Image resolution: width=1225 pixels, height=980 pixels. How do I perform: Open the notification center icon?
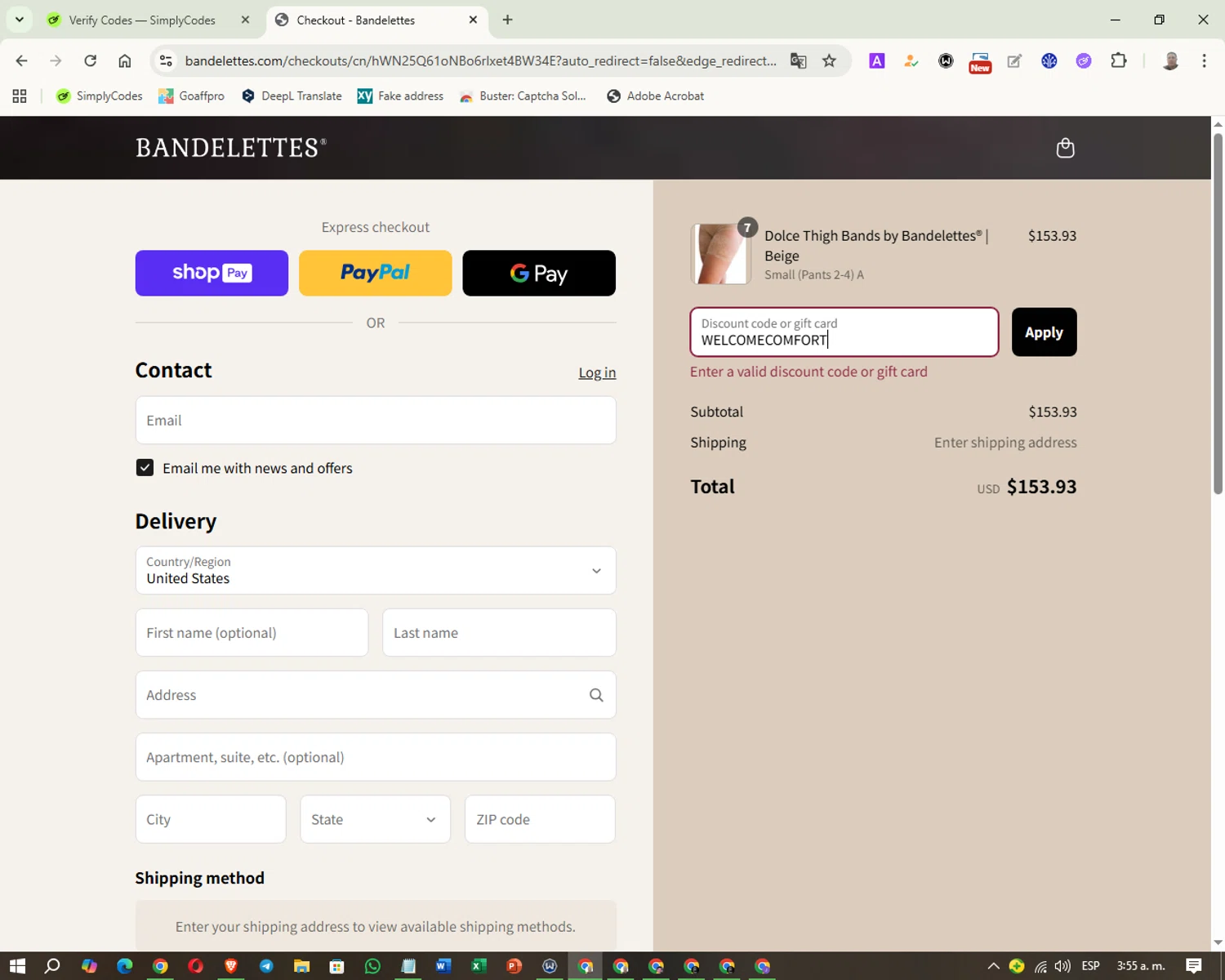(1194, 966)
